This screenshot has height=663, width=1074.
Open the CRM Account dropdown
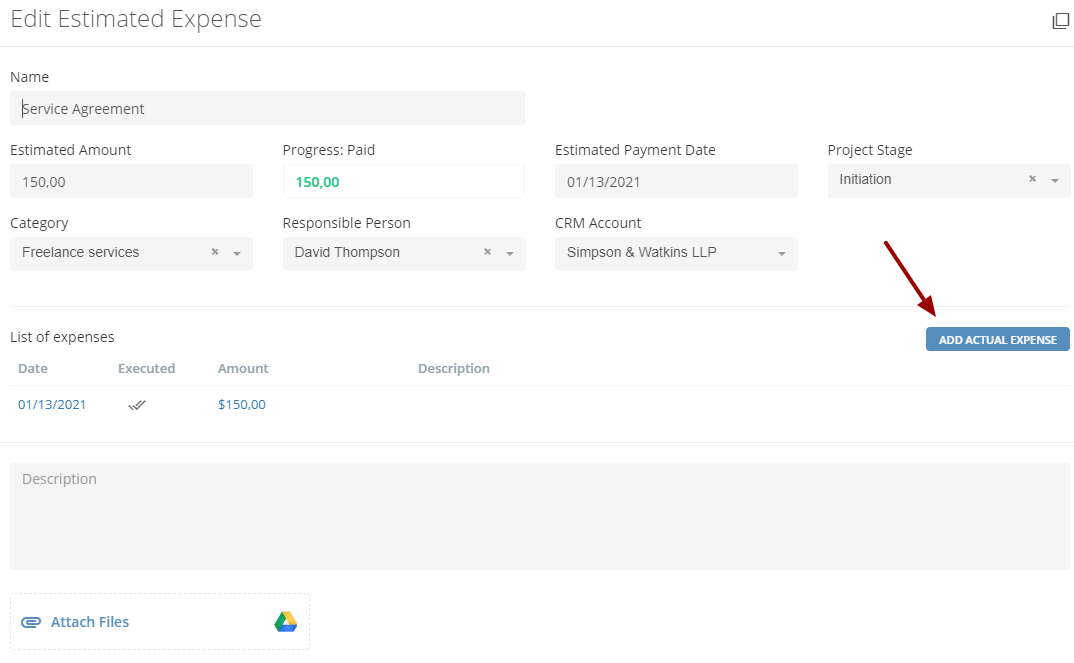[676, 253]
